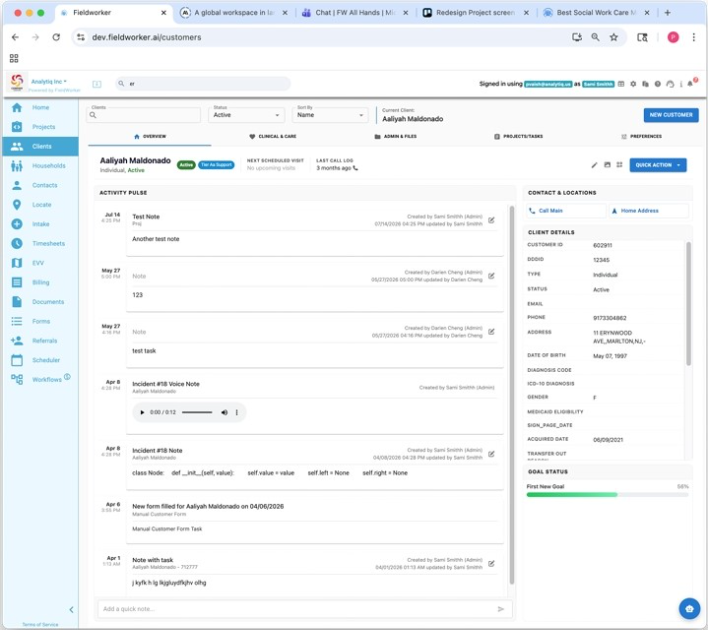
Task: Open the EVV sidebar item
Action: coord(40,263)
